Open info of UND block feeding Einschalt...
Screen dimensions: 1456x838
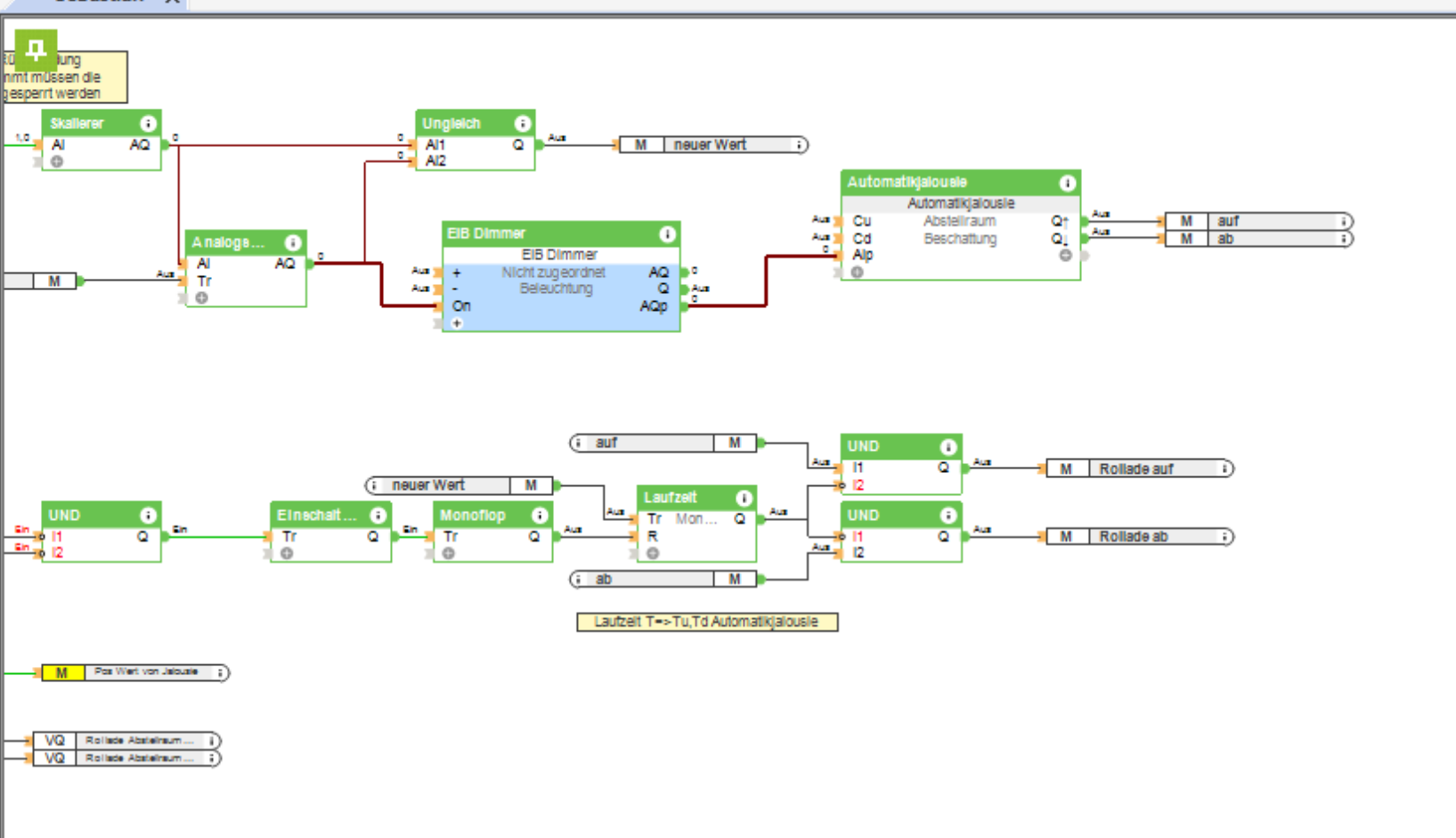[148, 515]
